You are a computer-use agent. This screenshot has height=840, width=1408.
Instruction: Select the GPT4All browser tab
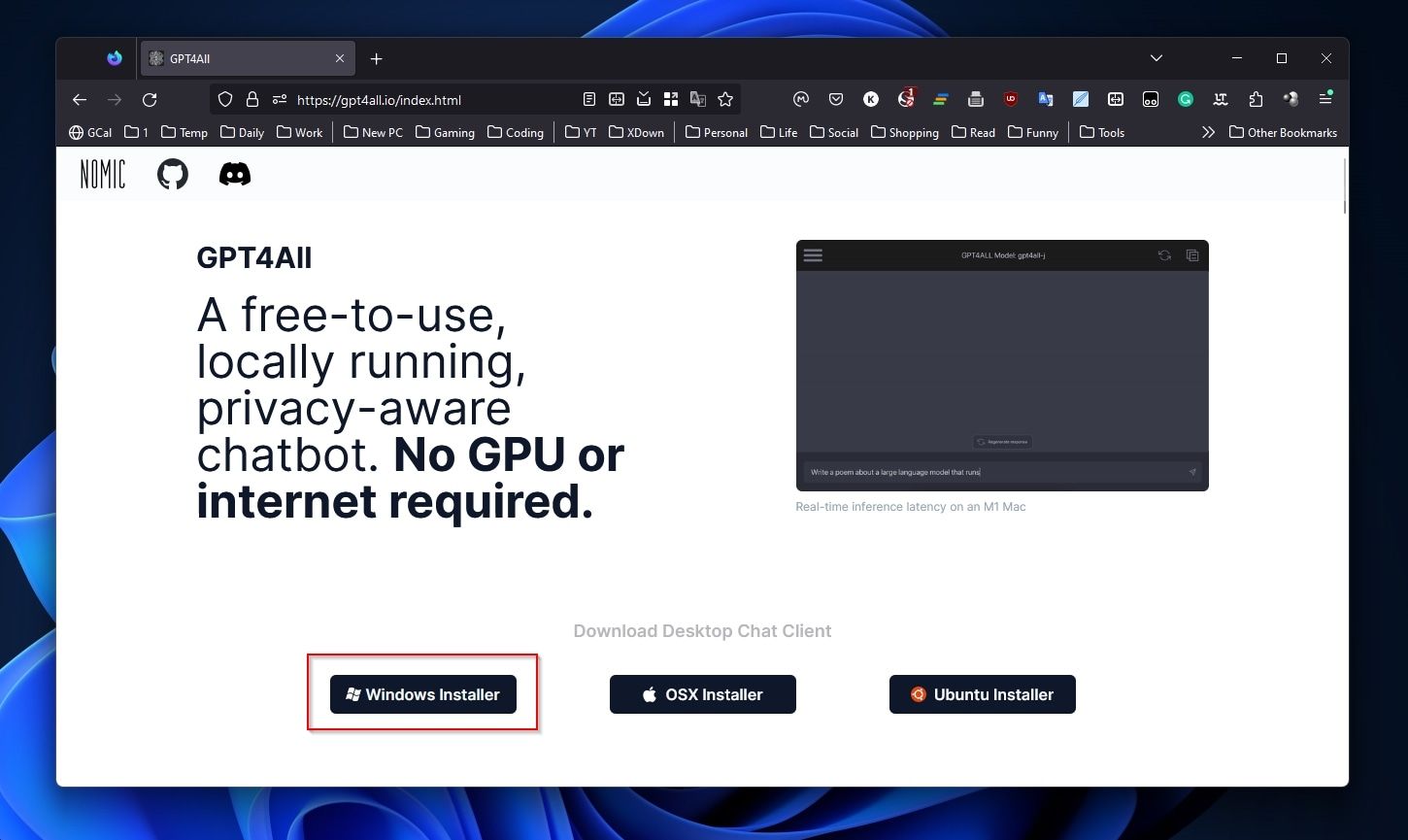pyautogui.click(x=248, y=58)
